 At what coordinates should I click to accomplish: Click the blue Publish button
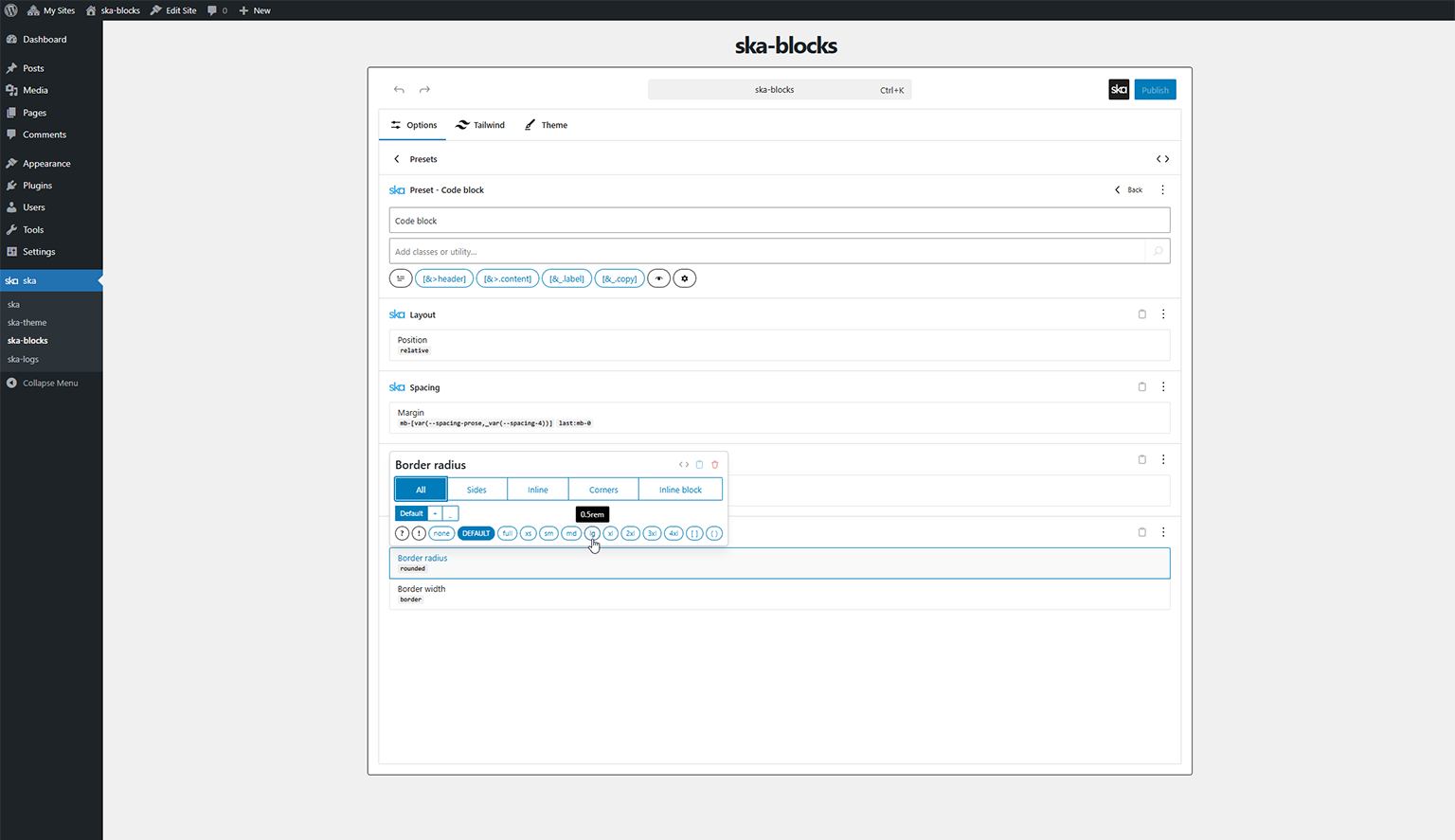pyautogui.click(x=1155, y=90)
